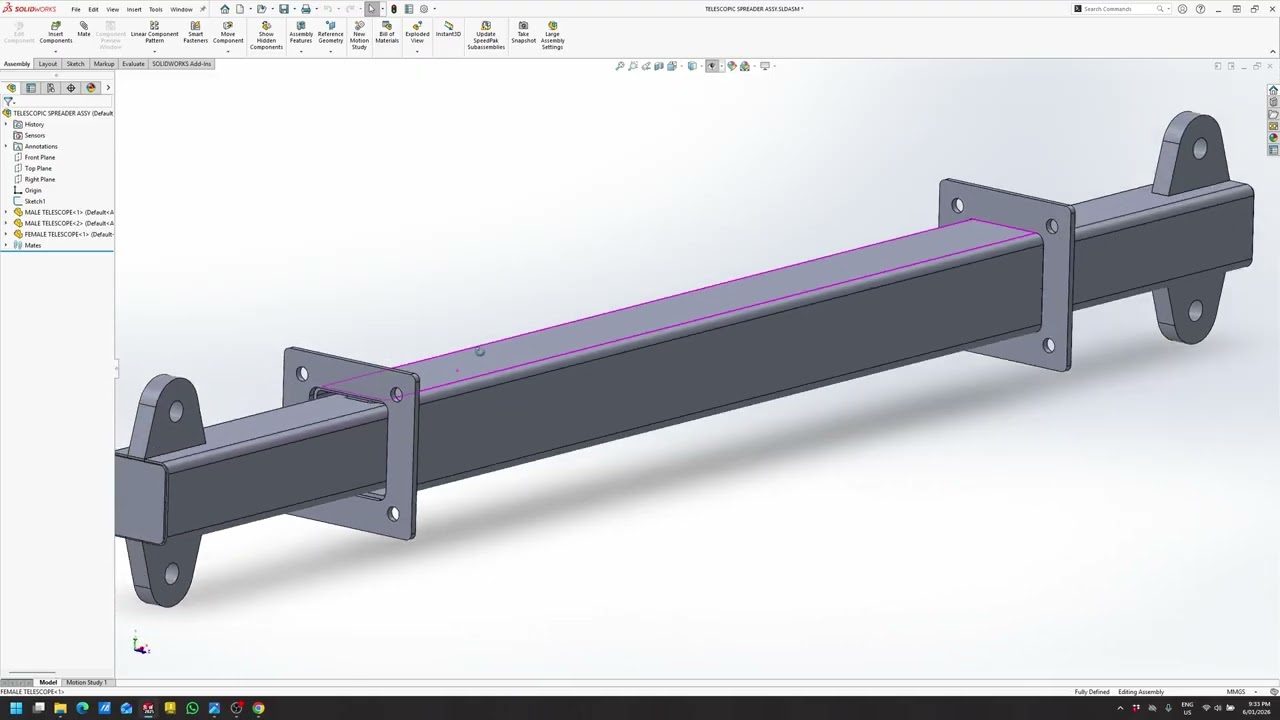Click Show Hidden Components
1280x720 pixels.
click(266, 35)
